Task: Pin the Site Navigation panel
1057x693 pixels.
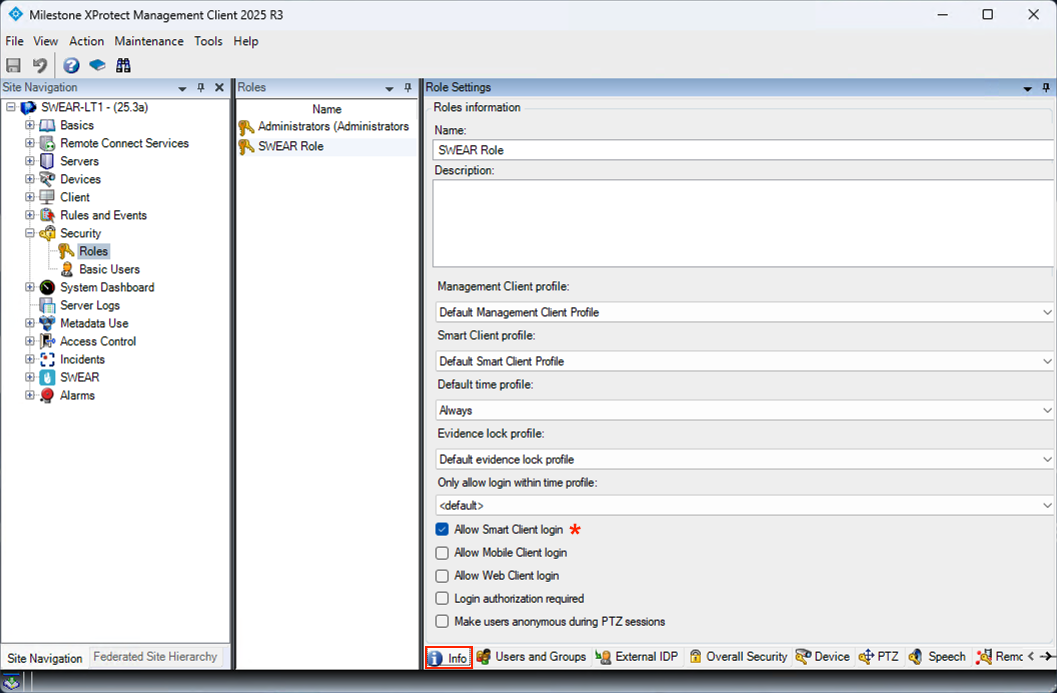Action: pos(201,88)
